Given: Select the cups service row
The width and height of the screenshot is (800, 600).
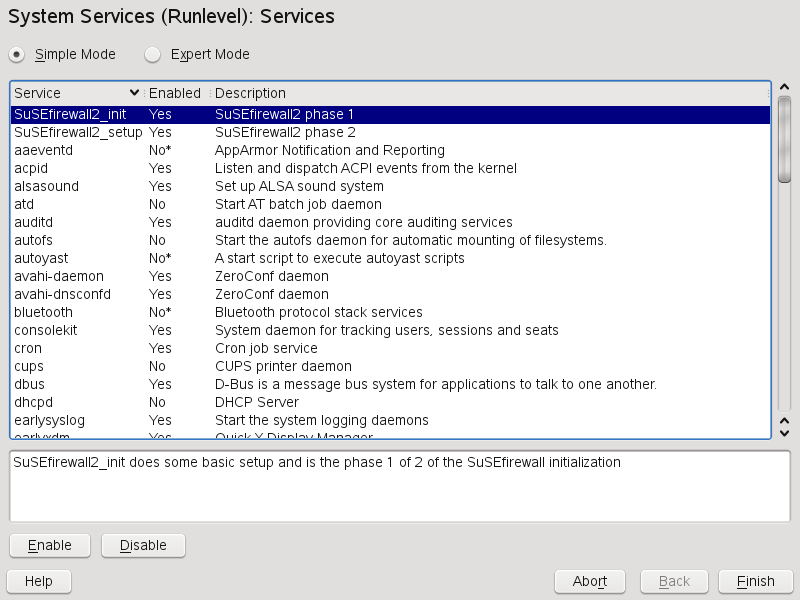Looking at the screenshot, I should tap(390, 366).
